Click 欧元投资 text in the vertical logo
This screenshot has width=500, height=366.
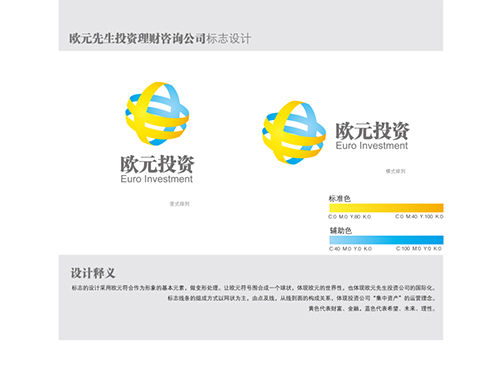[x=157, y=164]
